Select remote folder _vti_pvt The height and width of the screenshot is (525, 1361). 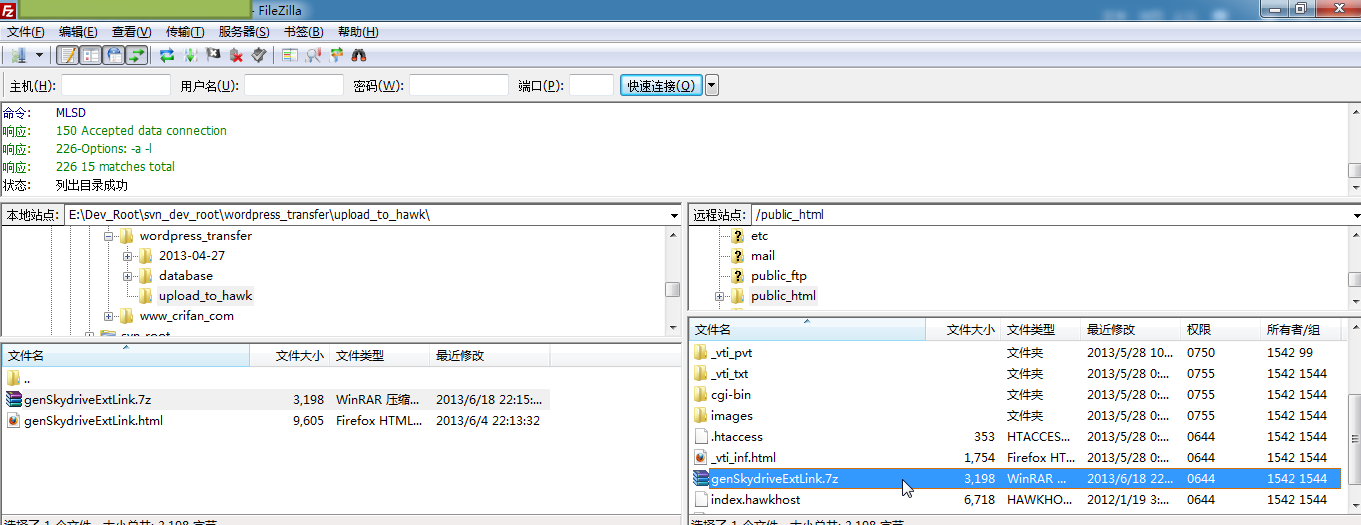pos(1015,352)
